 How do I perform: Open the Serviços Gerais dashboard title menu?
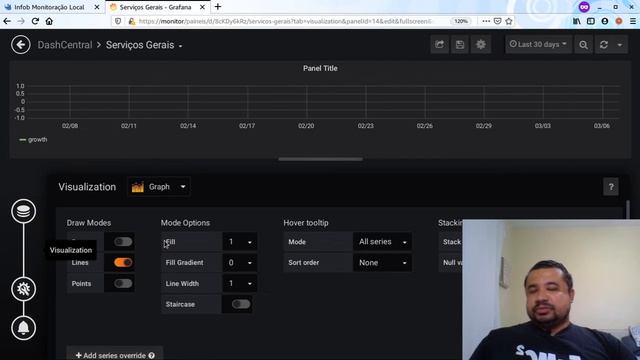coord(144,45)
